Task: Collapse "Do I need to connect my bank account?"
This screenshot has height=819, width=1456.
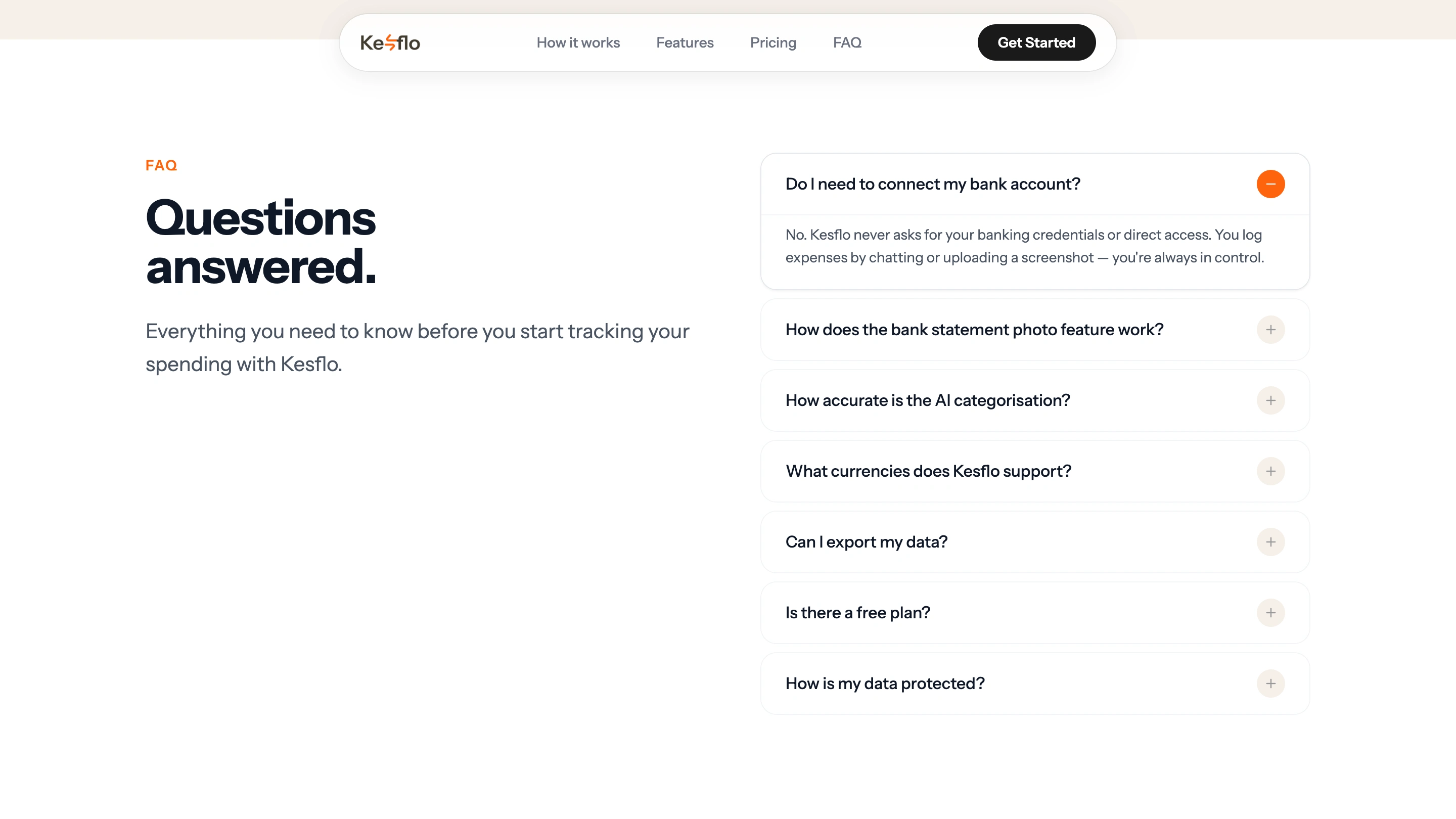Action: (933, 184)
